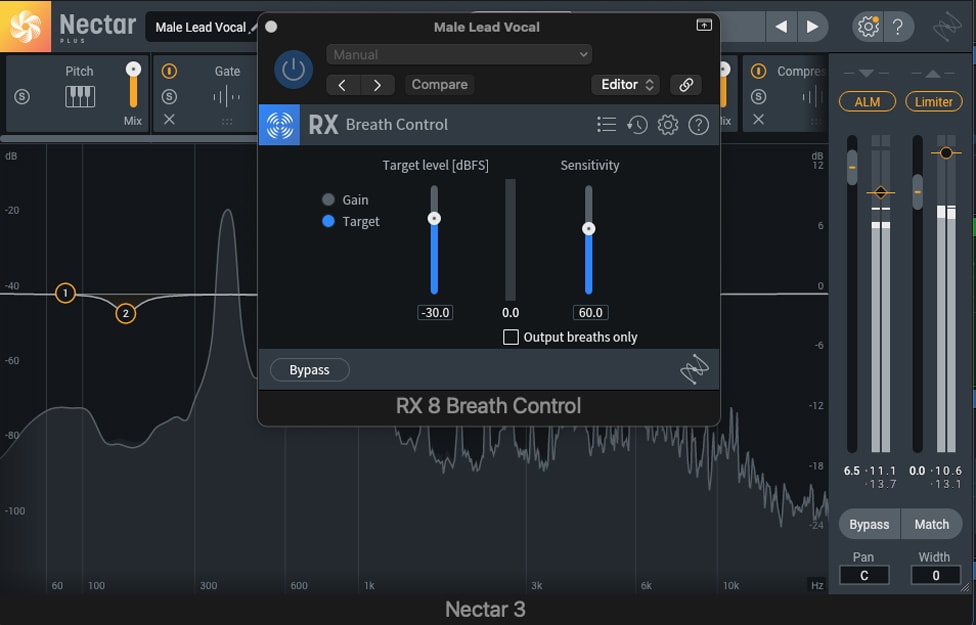
Task: Click the input gain fader handle
Action: (x=852, y=167)
